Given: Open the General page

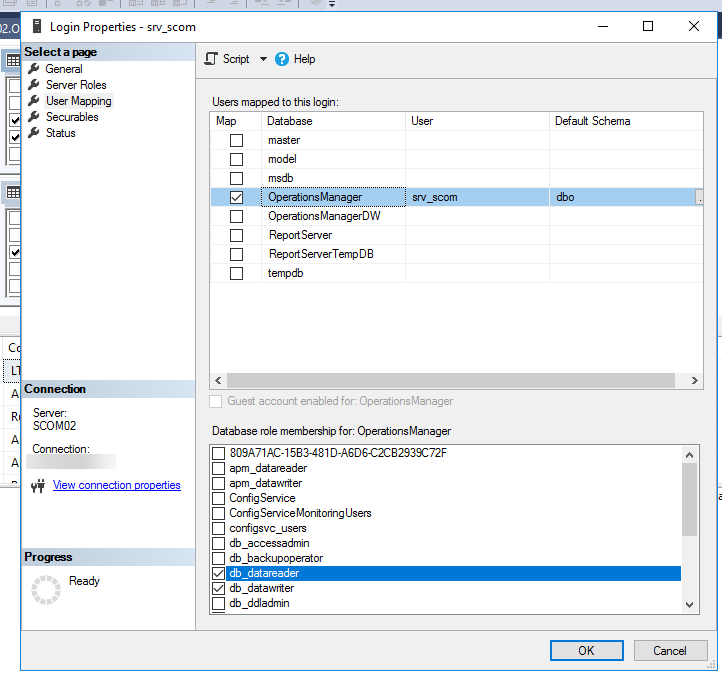Looking at the screenshot, I should tap(64, 69).
